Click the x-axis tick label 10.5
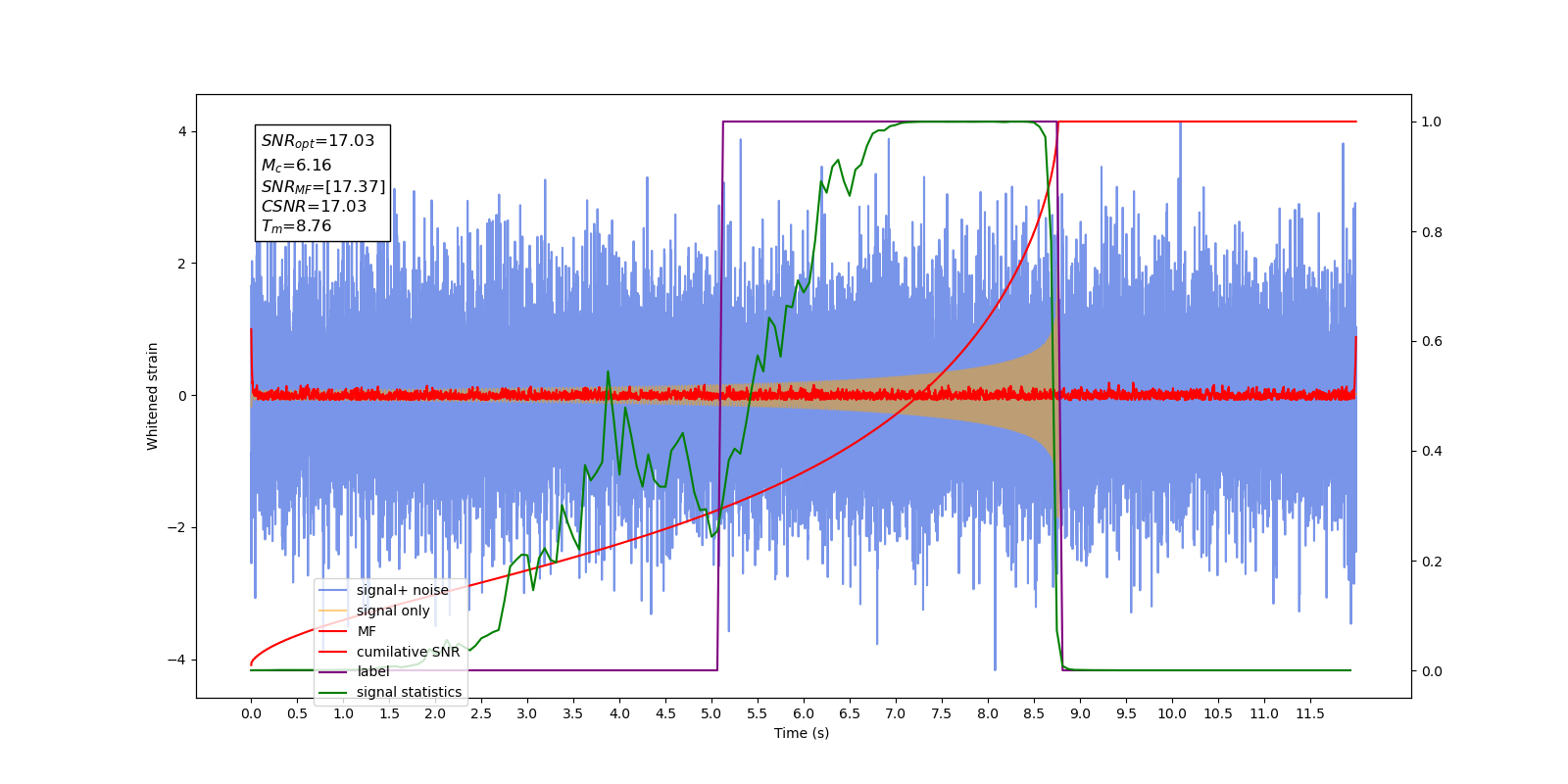Viewport: 1568px width, 784px height. 1218,713
